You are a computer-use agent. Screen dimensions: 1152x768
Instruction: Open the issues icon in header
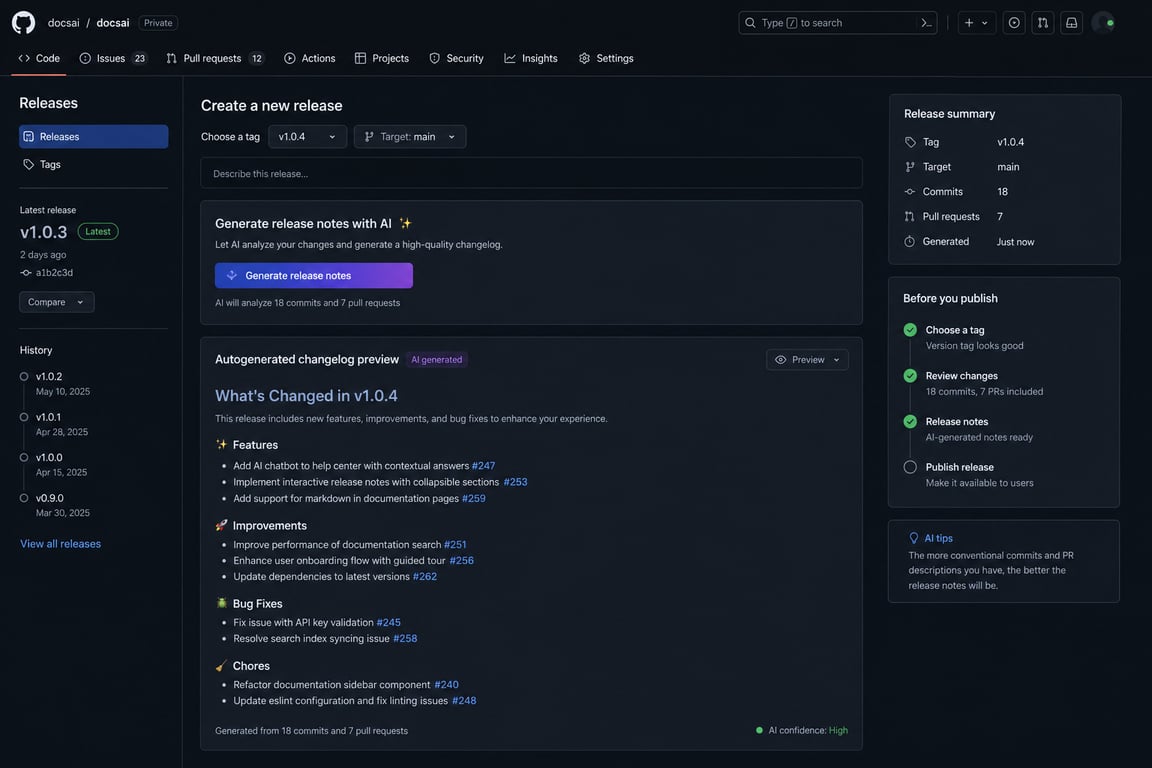pyautogui.click(x=1014, y=23)
